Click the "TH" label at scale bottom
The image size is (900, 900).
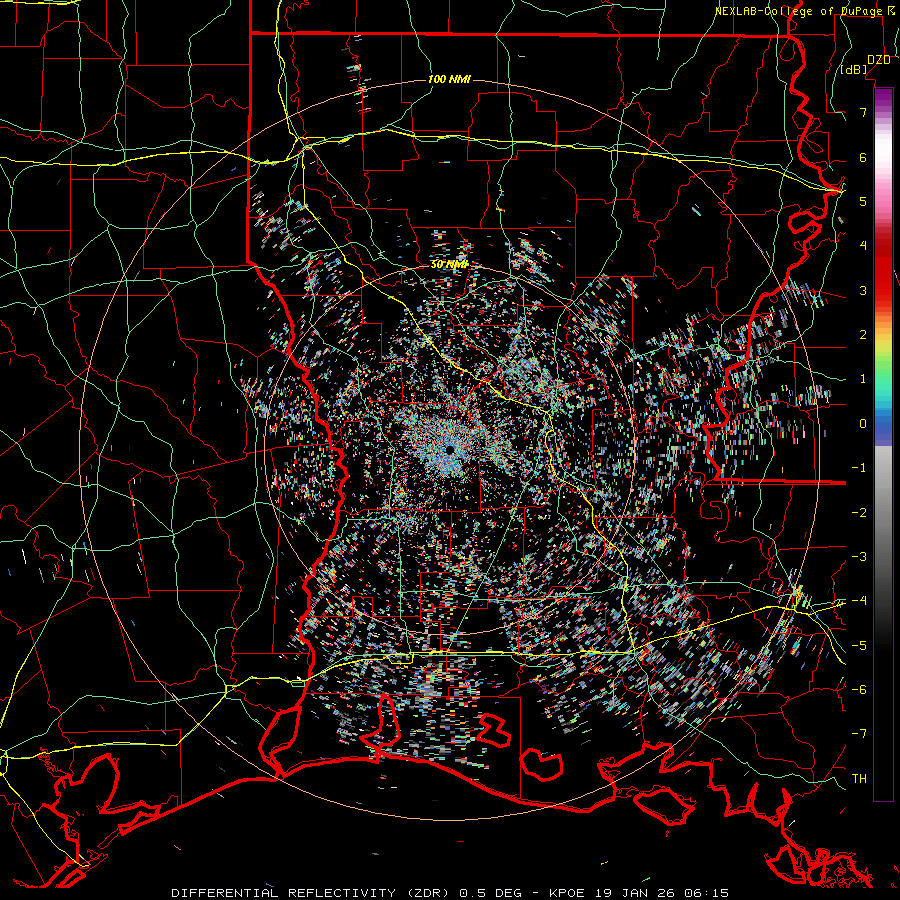(859, 779)
